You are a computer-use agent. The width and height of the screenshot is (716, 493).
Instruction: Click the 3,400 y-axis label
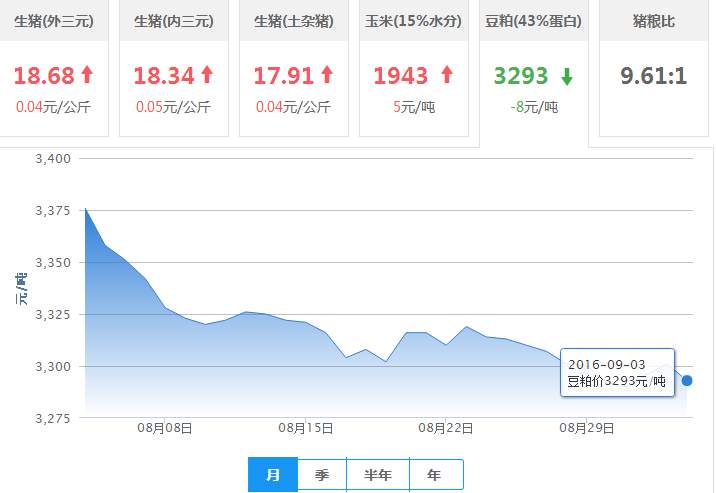[x=53, y=159]
